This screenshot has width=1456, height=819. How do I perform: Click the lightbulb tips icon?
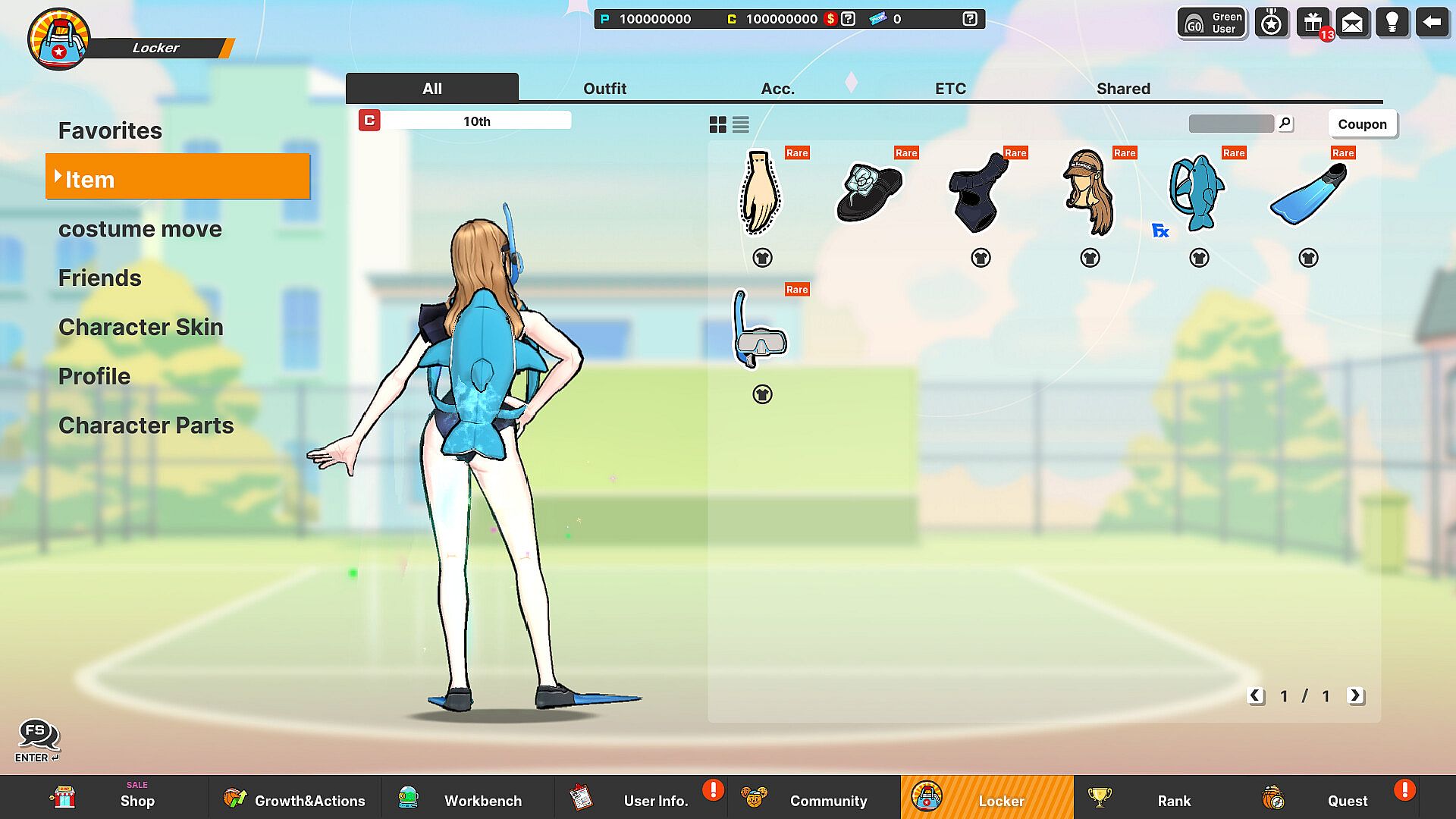pos(1392,23)
